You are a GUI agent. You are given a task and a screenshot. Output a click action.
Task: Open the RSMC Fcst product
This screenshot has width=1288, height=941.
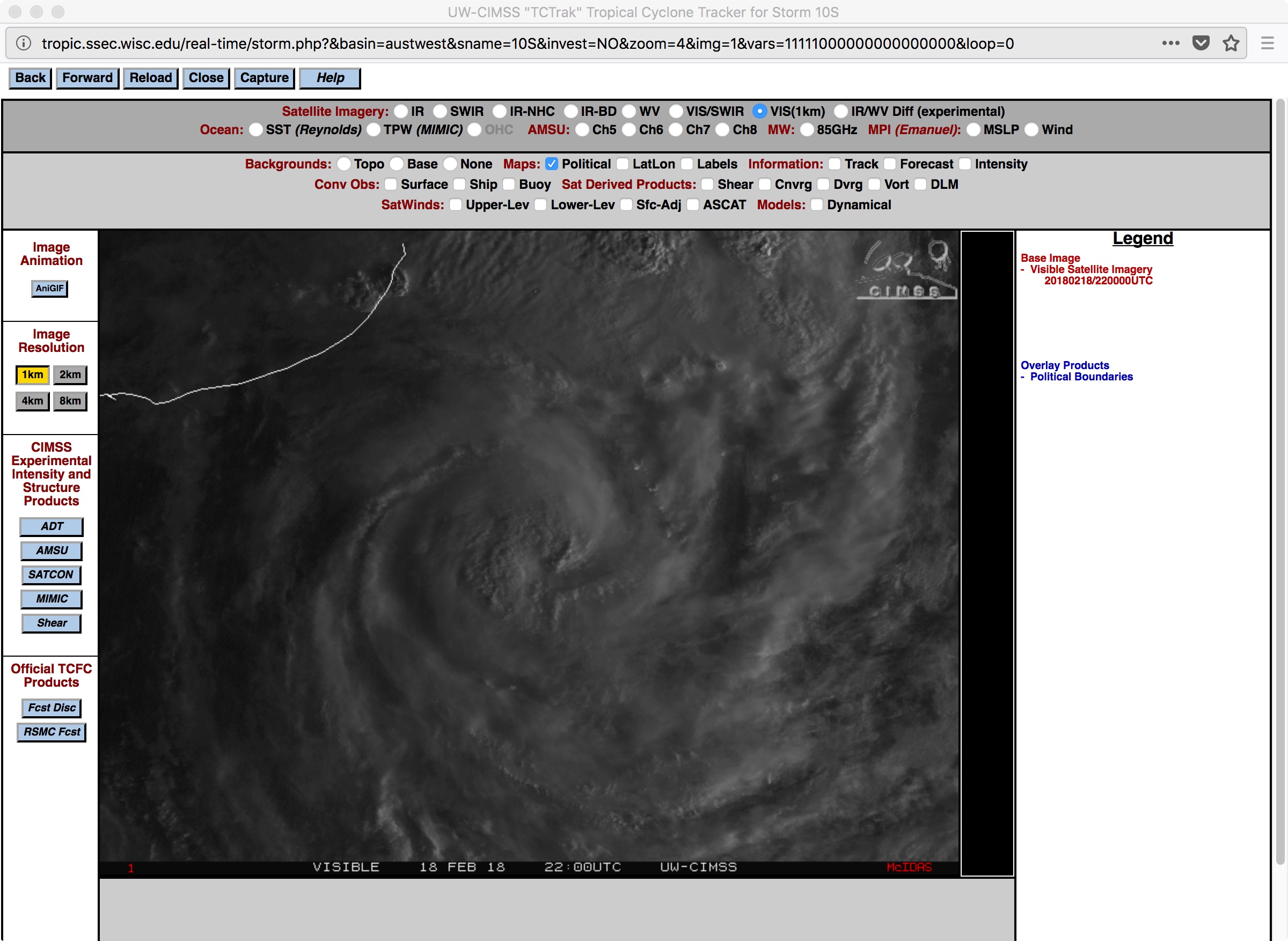coord(52,732)
